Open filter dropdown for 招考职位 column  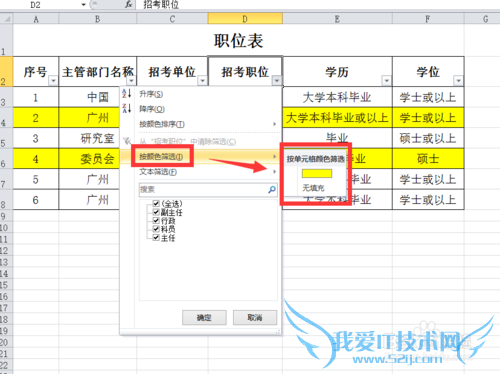coord(277,81)
